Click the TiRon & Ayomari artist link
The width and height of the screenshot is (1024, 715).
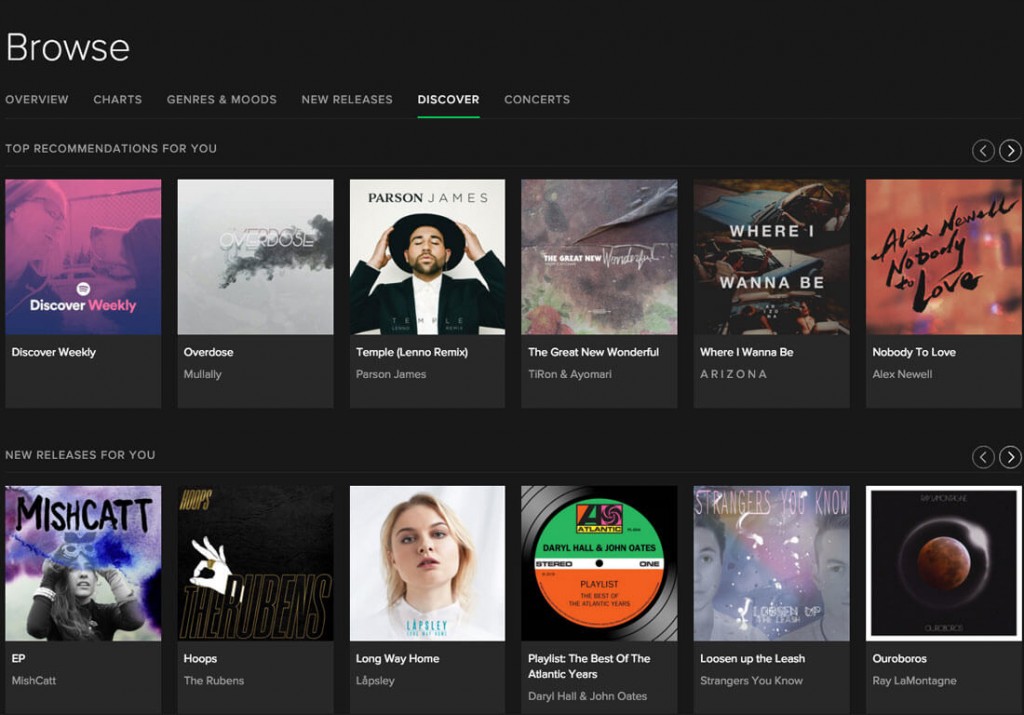[570, 374]
